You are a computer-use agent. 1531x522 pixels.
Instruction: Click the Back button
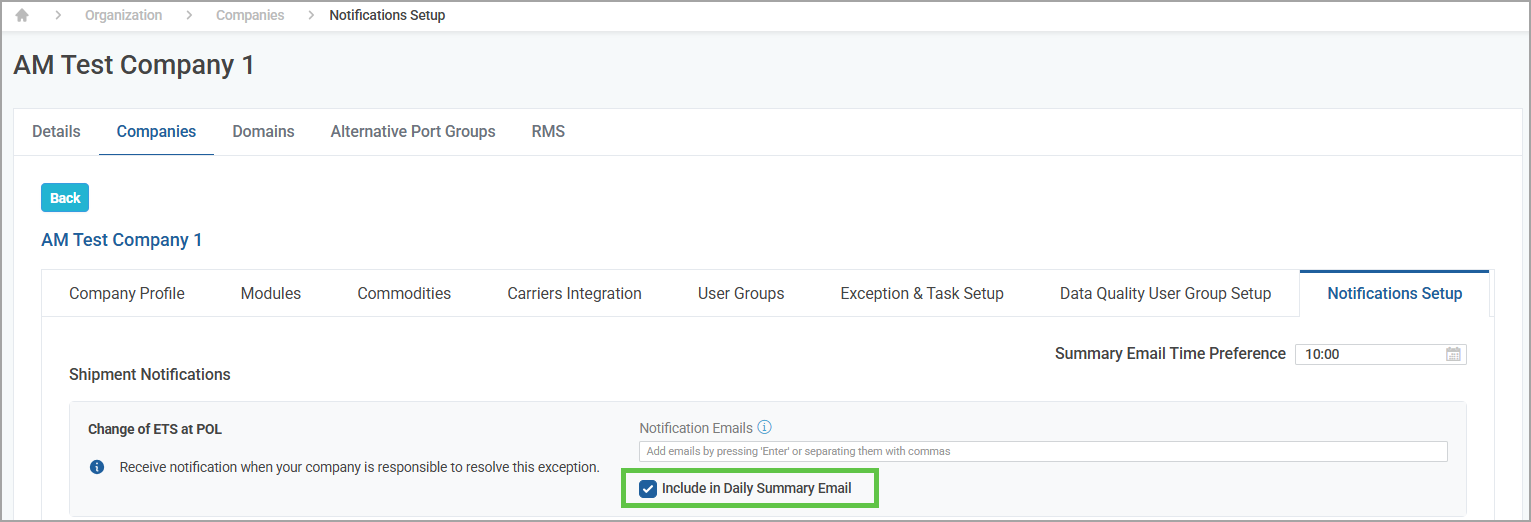[65, 198]
